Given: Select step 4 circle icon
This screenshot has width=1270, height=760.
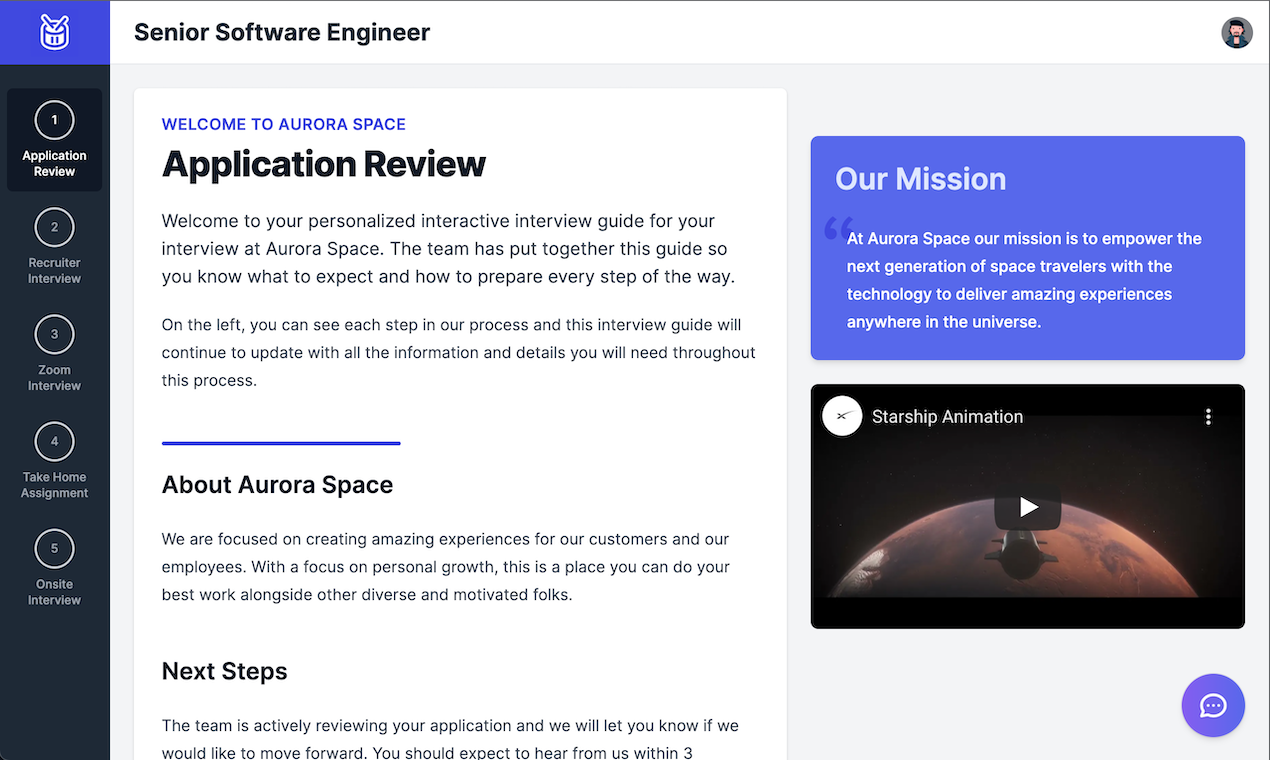Looking at the screenshot, I should [x=54, y=441].
